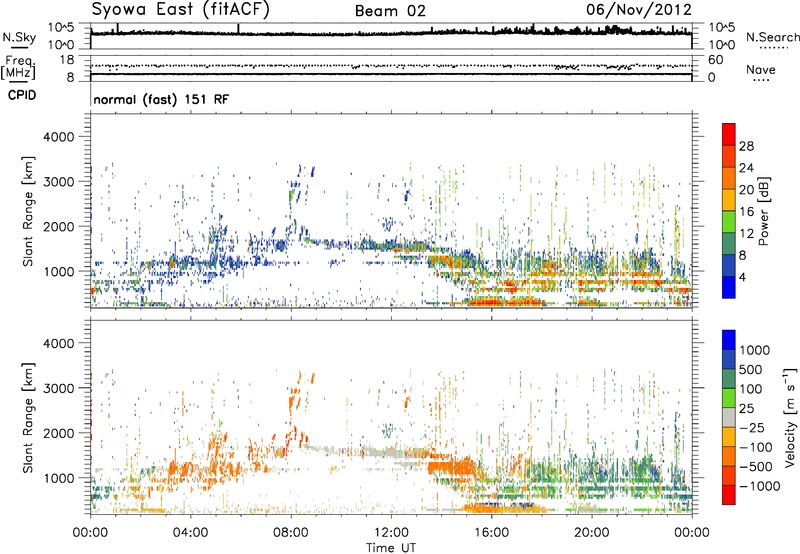Click the date "06/Nov/2012"
This screenshot has height=554, width=800.
point(639,10)
